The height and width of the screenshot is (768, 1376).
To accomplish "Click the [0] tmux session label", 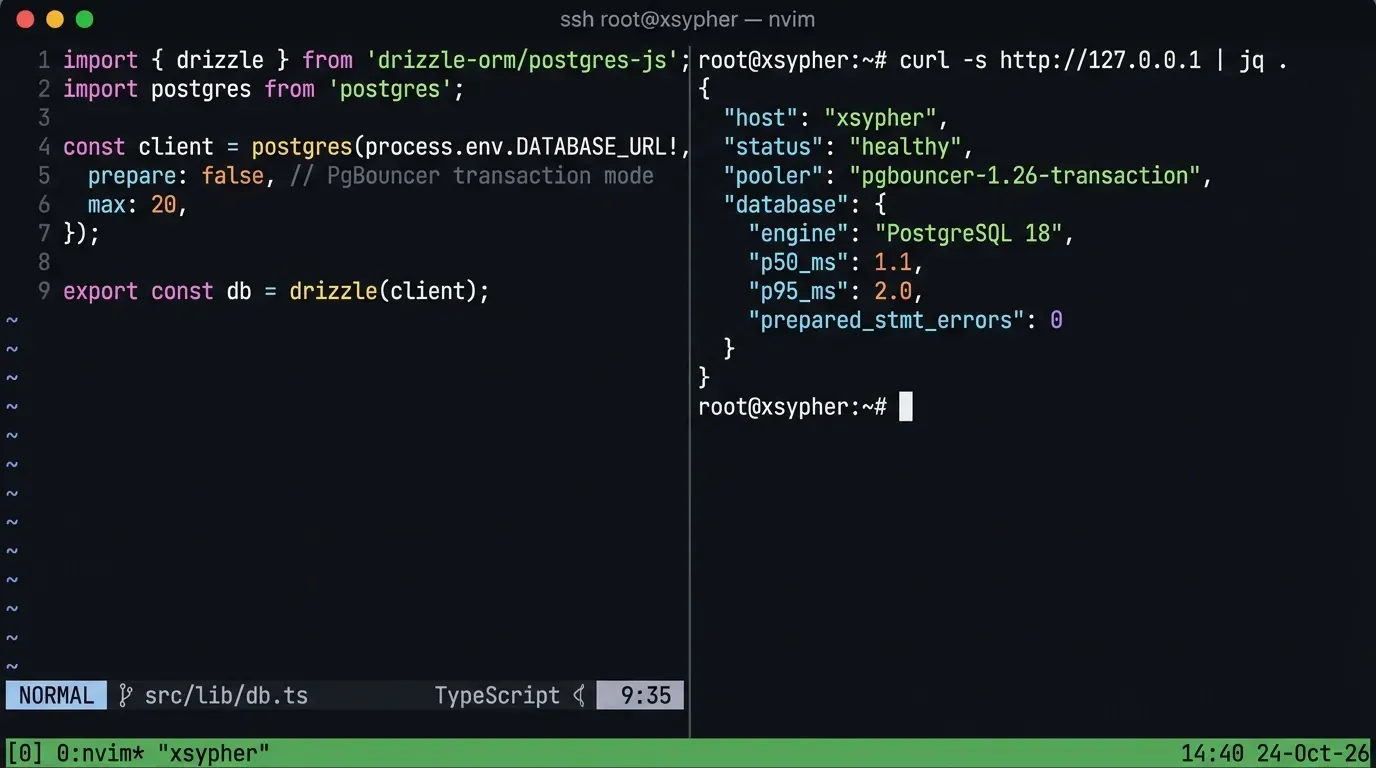I will 25,752.
